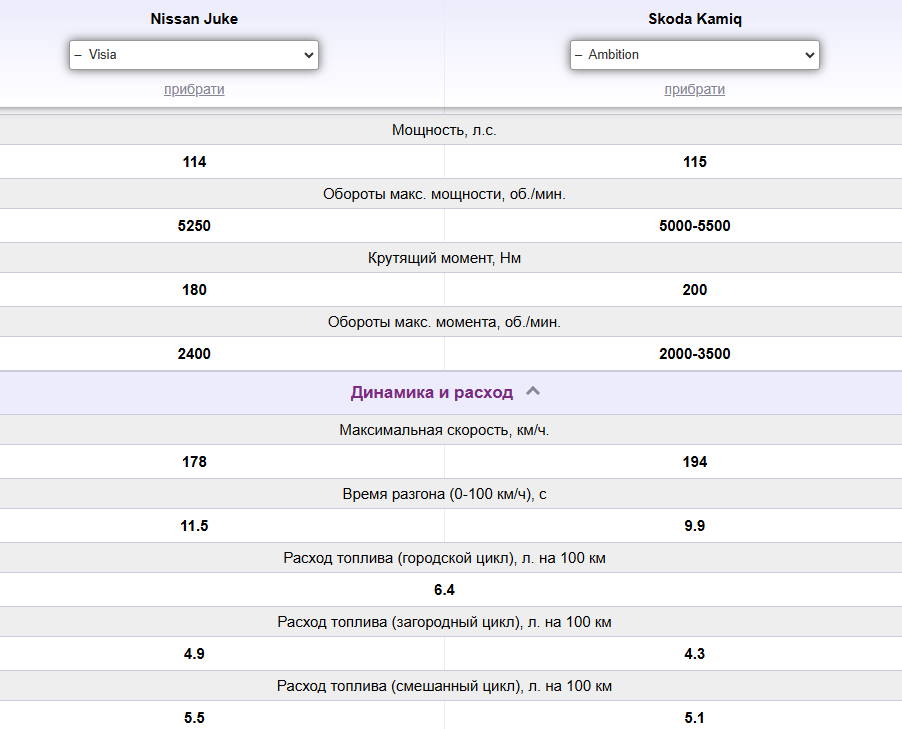Click max speed value 178

click(x=194, y=461)
